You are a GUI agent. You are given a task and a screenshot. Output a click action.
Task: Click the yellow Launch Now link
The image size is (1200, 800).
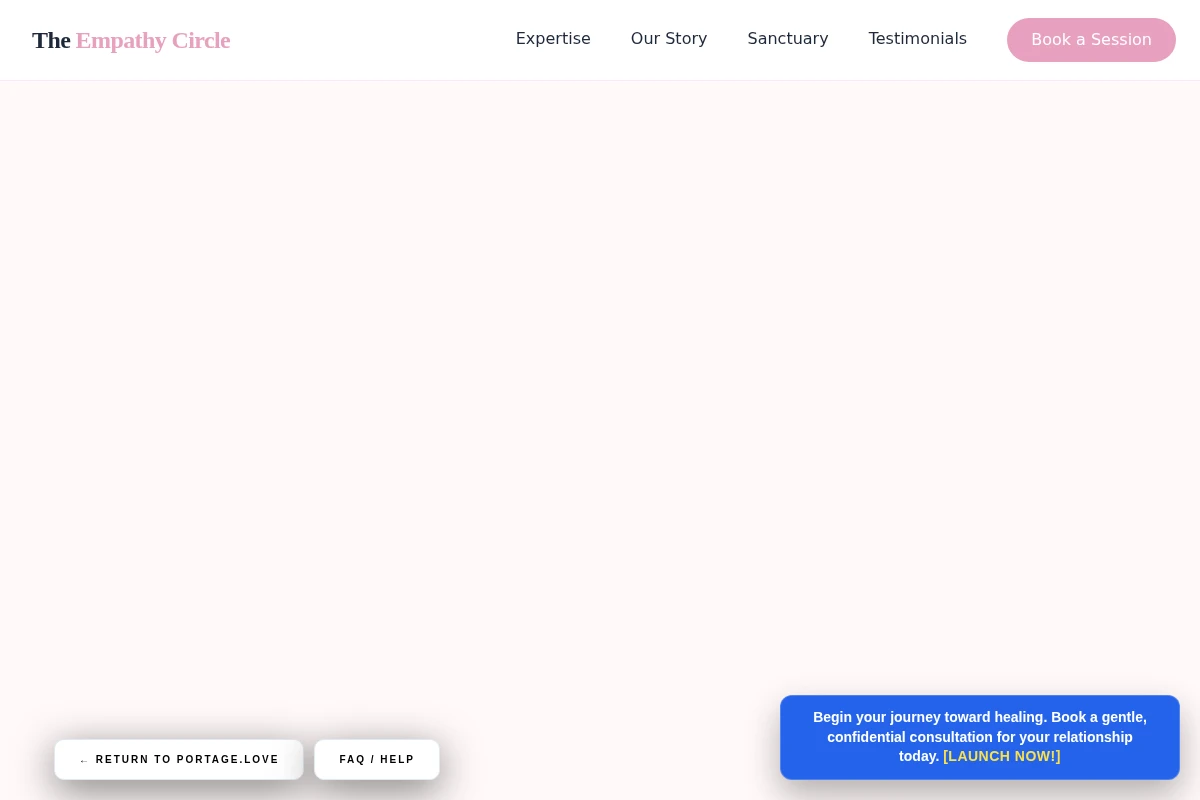click(x=1001, y=756)
